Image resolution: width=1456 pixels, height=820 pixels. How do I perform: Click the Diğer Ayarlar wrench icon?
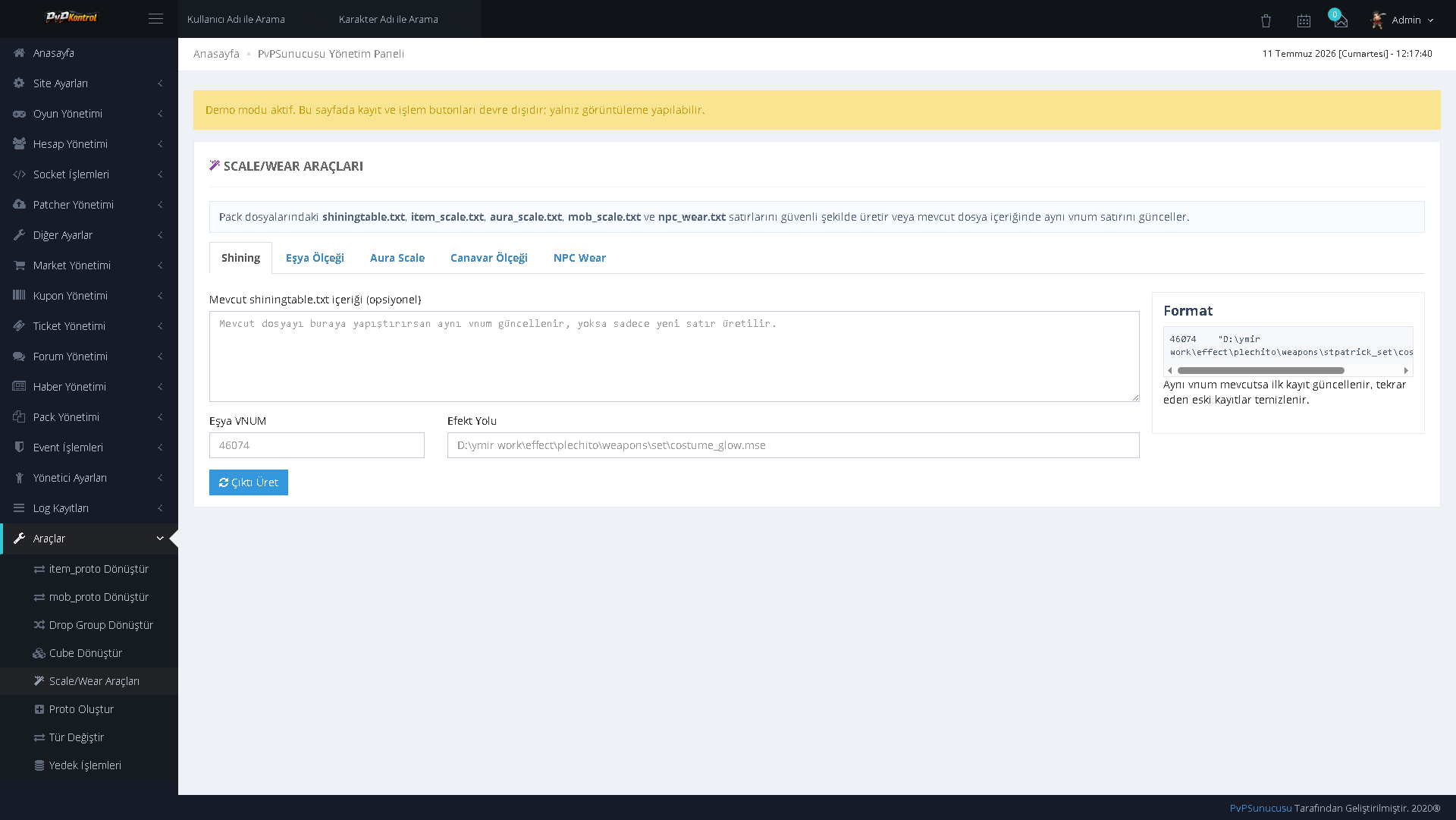(x=19, y=235)
